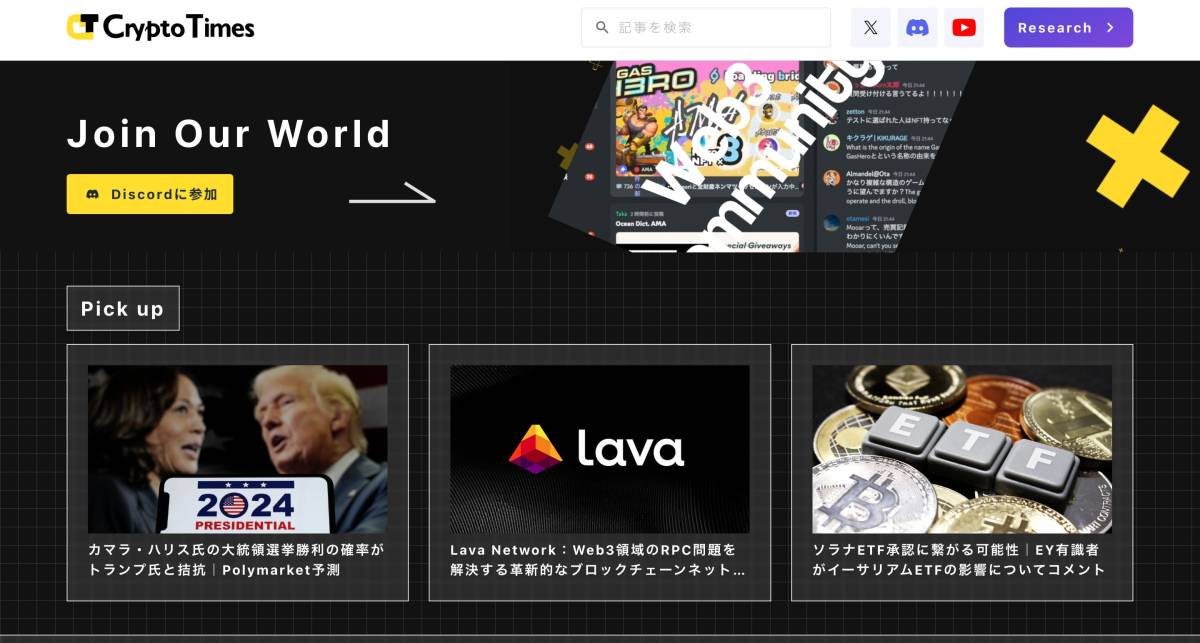Open the 2024 Presidential article thumbnail
Viewport: 1200px width, 643px height.
point(237,449)
